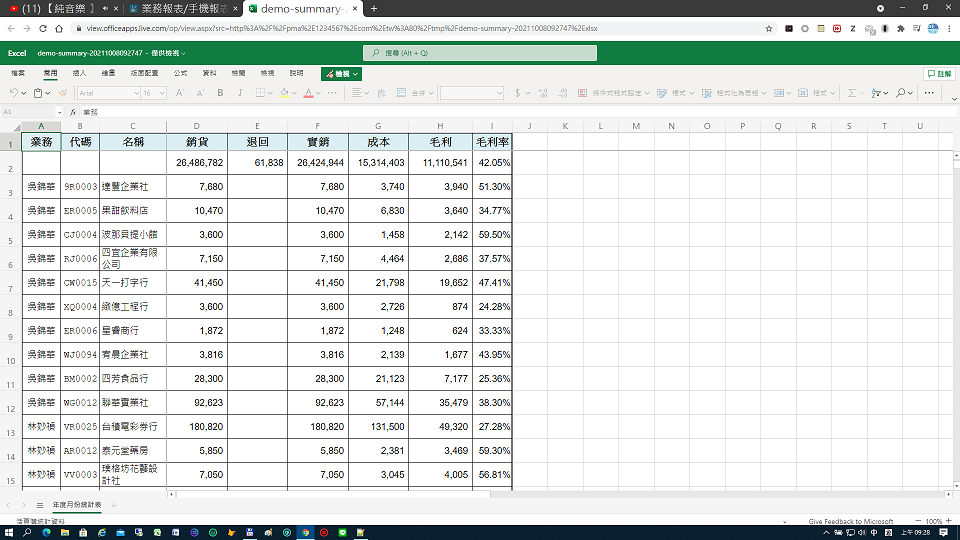Click the cell borders icon
The image size is (960, 540).
click(260, 93)
